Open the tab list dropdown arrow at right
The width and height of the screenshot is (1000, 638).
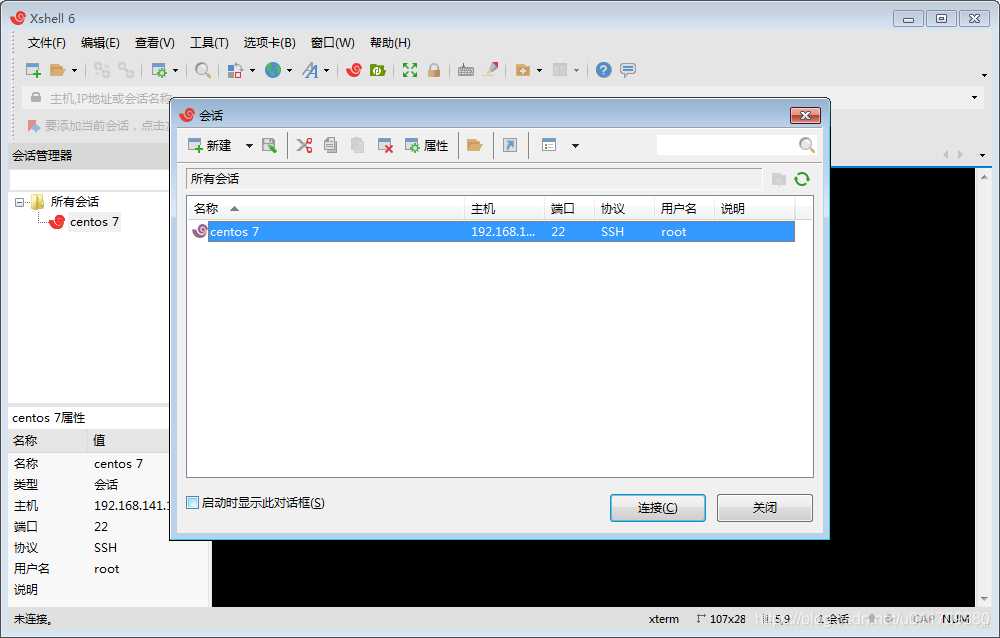tap(982, 155)
